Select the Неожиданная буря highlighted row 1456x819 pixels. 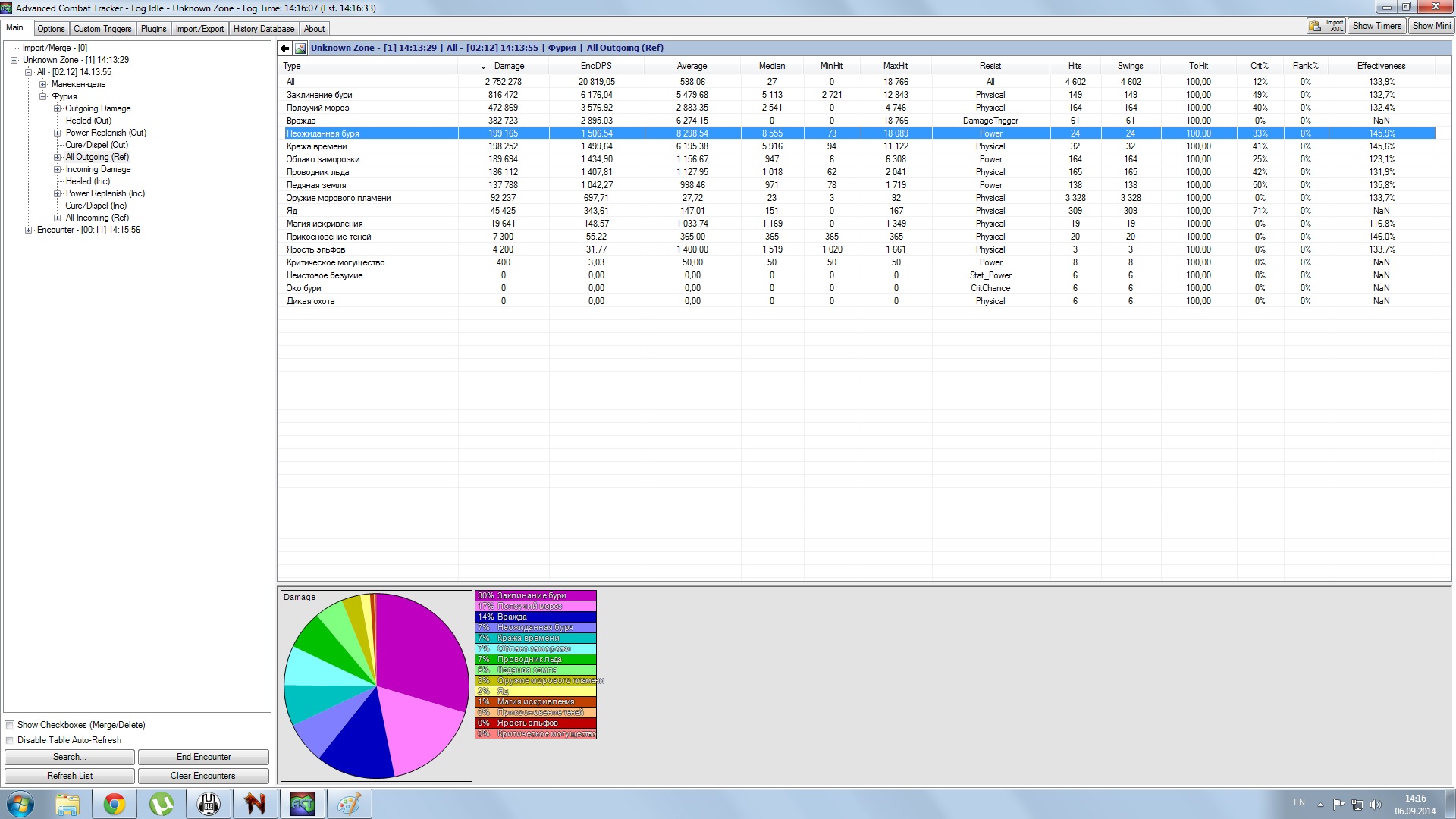859,133
